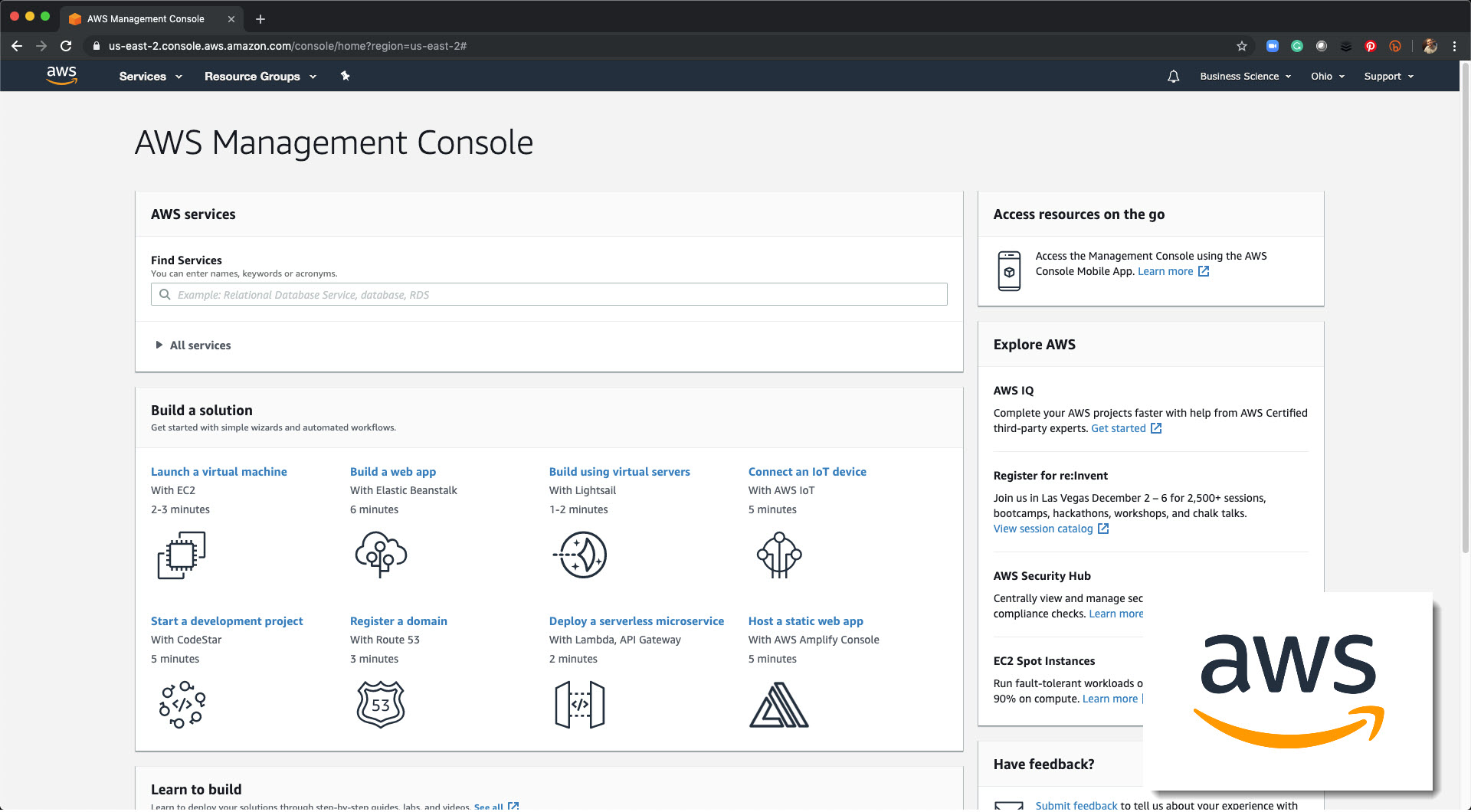Image resolution: width=1471 pixels, height=812 pixels.
Task: Open Launch a virtual machine link
Action: (x=219, y=471)
